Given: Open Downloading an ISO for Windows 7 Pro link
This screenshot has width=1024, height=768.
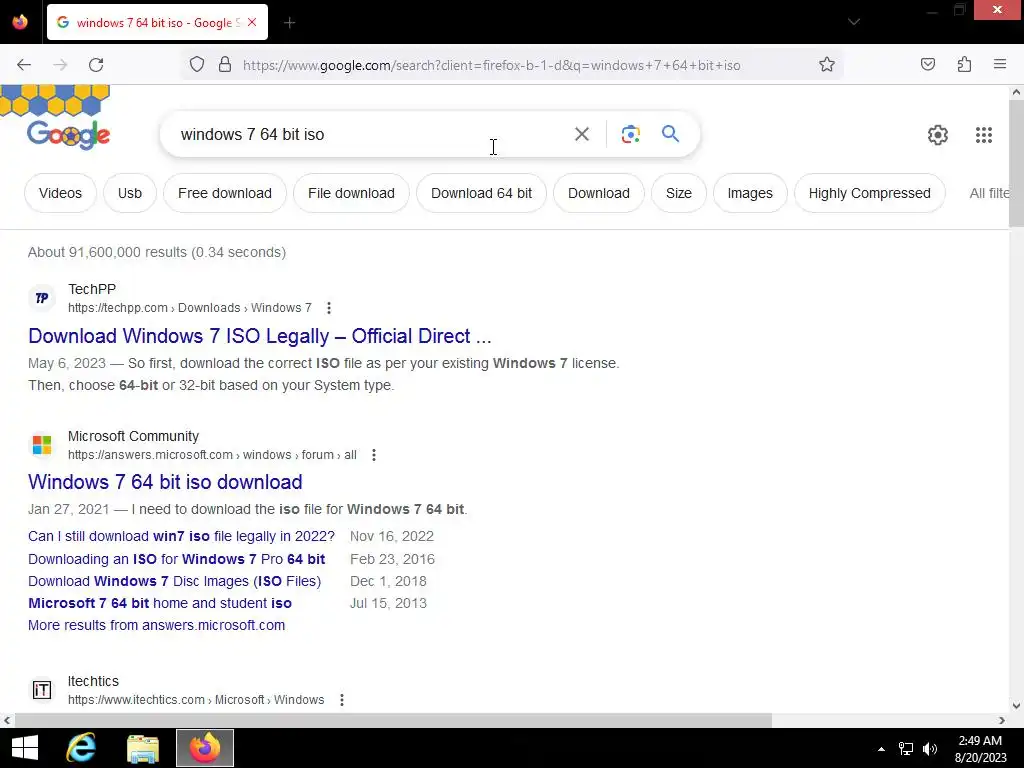Looking at the screenshot, I should (176, 559).
